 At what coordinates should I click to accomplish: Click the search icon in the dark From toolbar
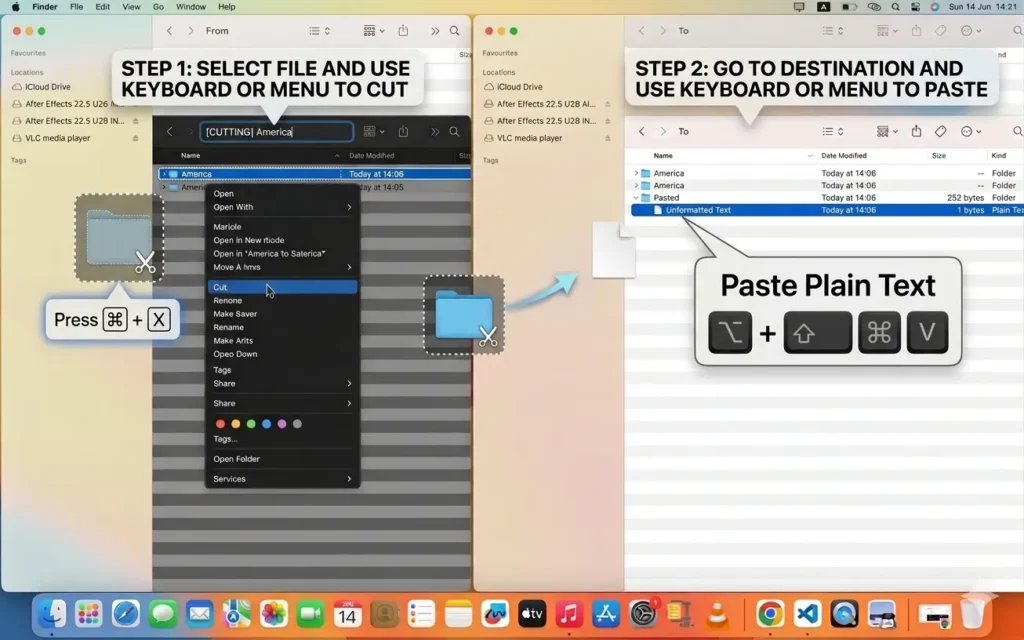[x=454, y=132]
